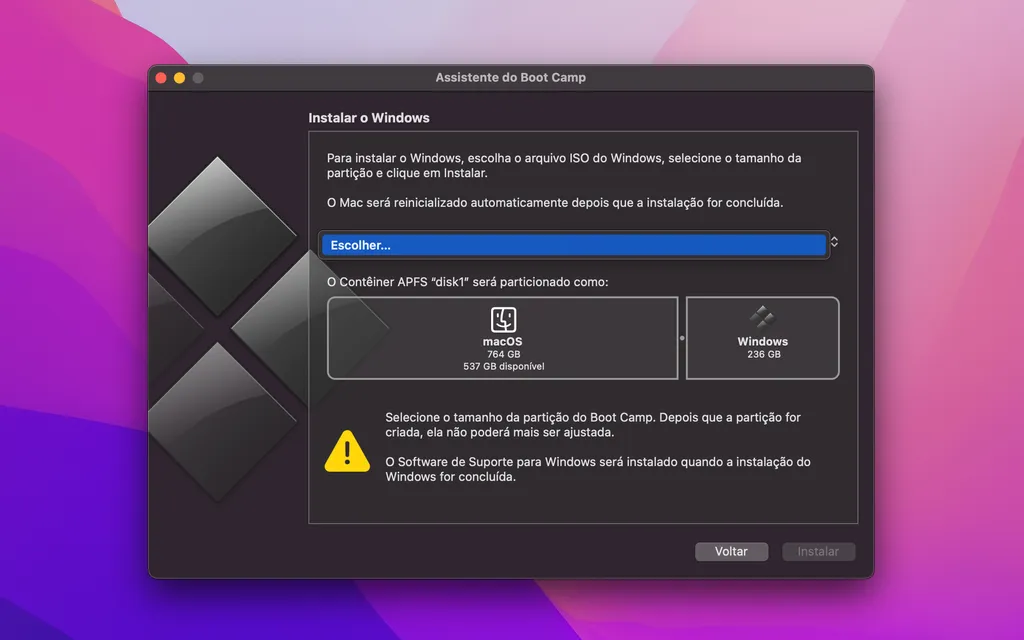Click the dropdown stepper arrows beside Escolher
Viewport: 1024px width, 640px height.
pos(834,242)
